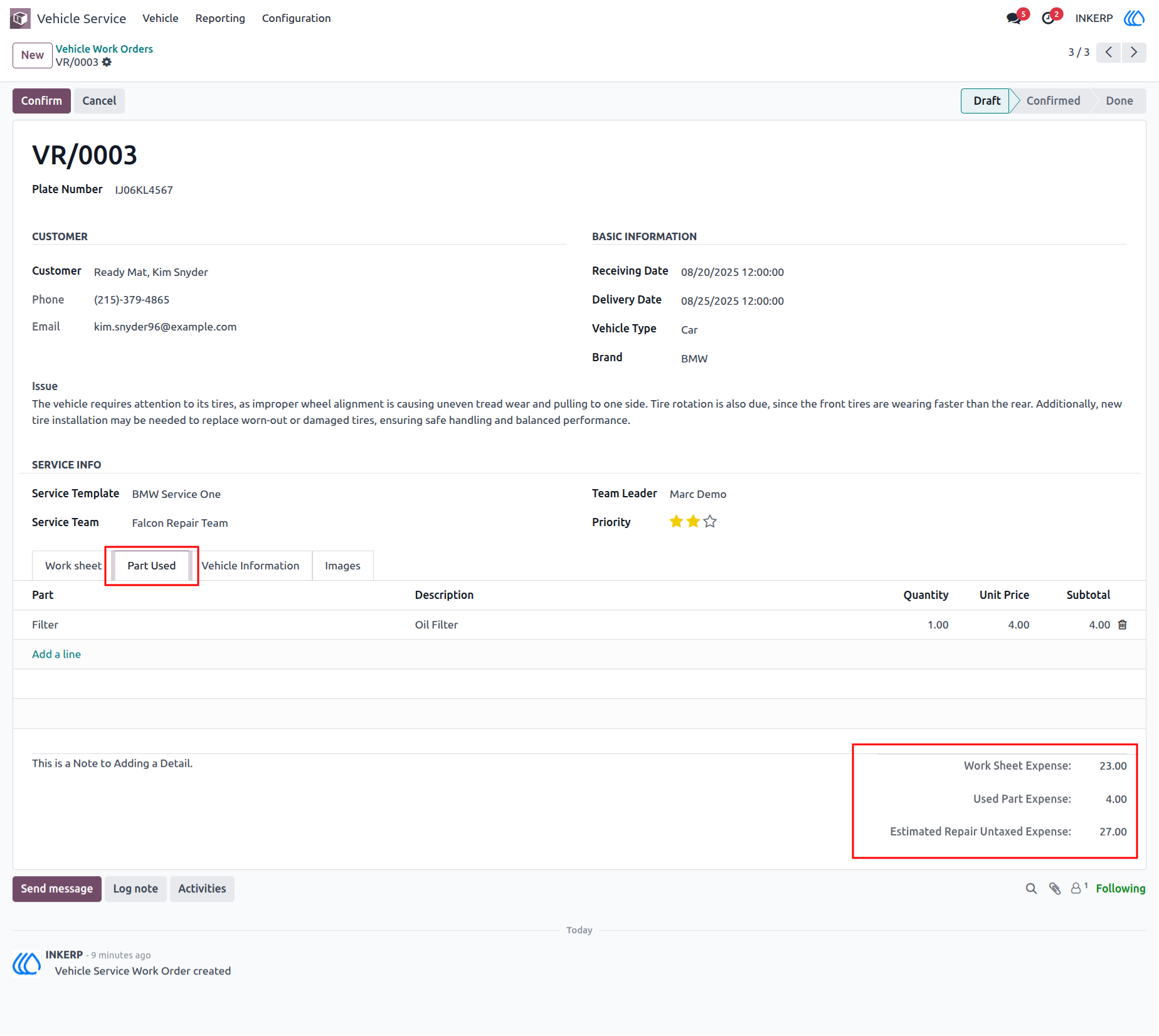1159x1036 pixels.
Task: Show followers list icon
Action: click(x=1079, y=888)
